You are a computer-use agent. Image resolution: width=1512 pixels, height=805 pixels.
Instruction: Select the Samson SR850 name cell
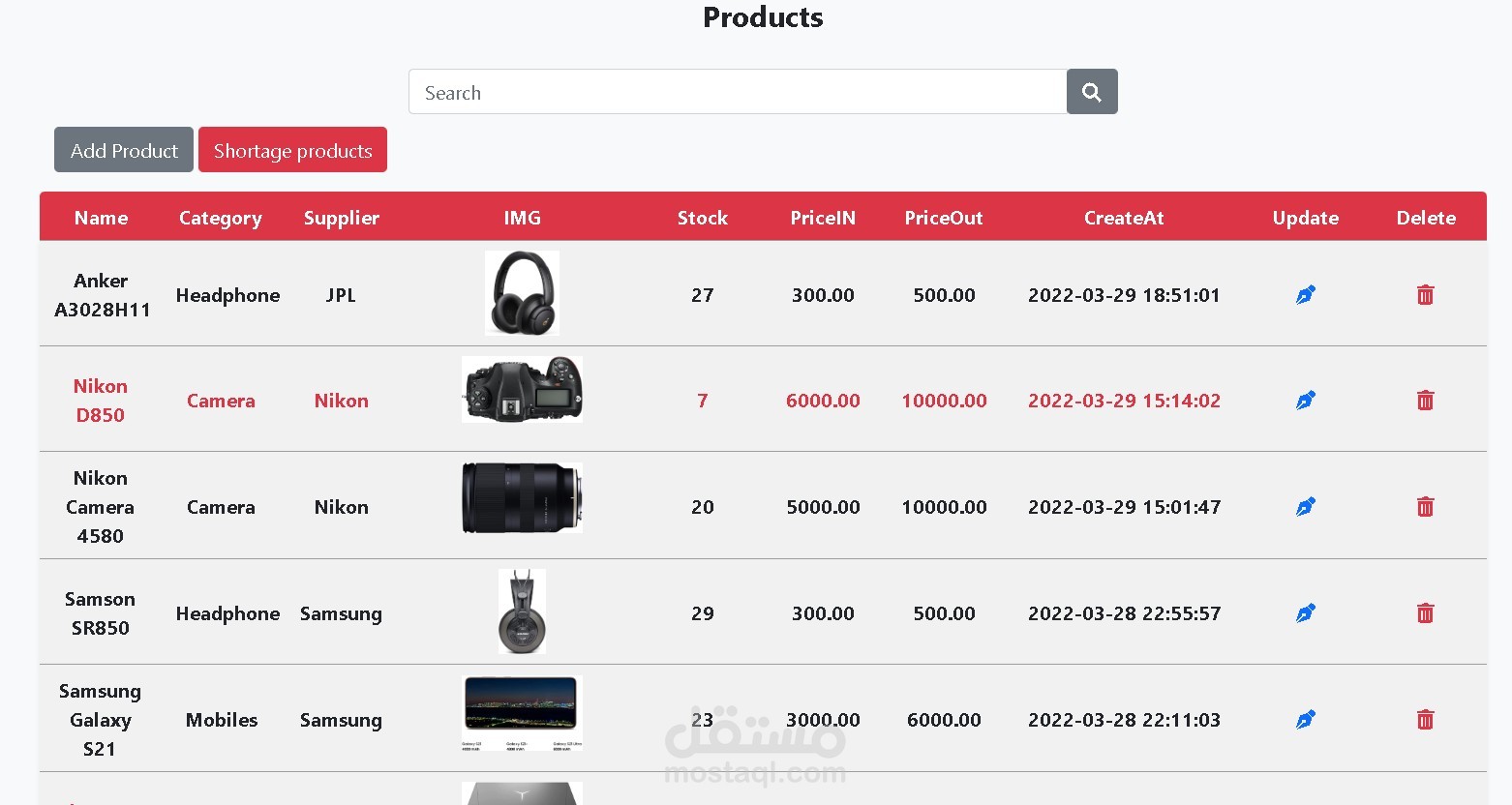coord(101,613)
